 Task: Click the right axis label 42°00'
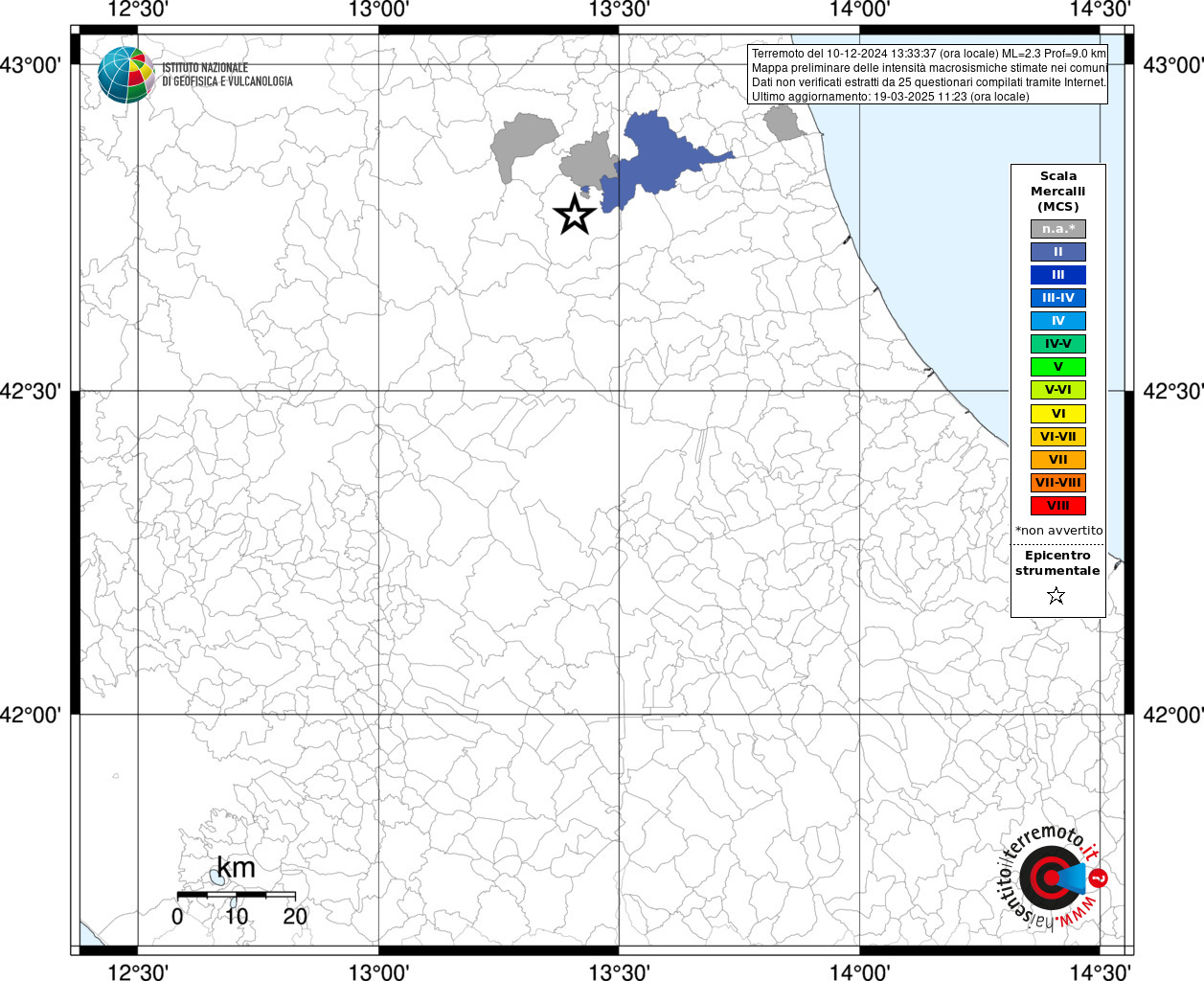point(1172,715)
